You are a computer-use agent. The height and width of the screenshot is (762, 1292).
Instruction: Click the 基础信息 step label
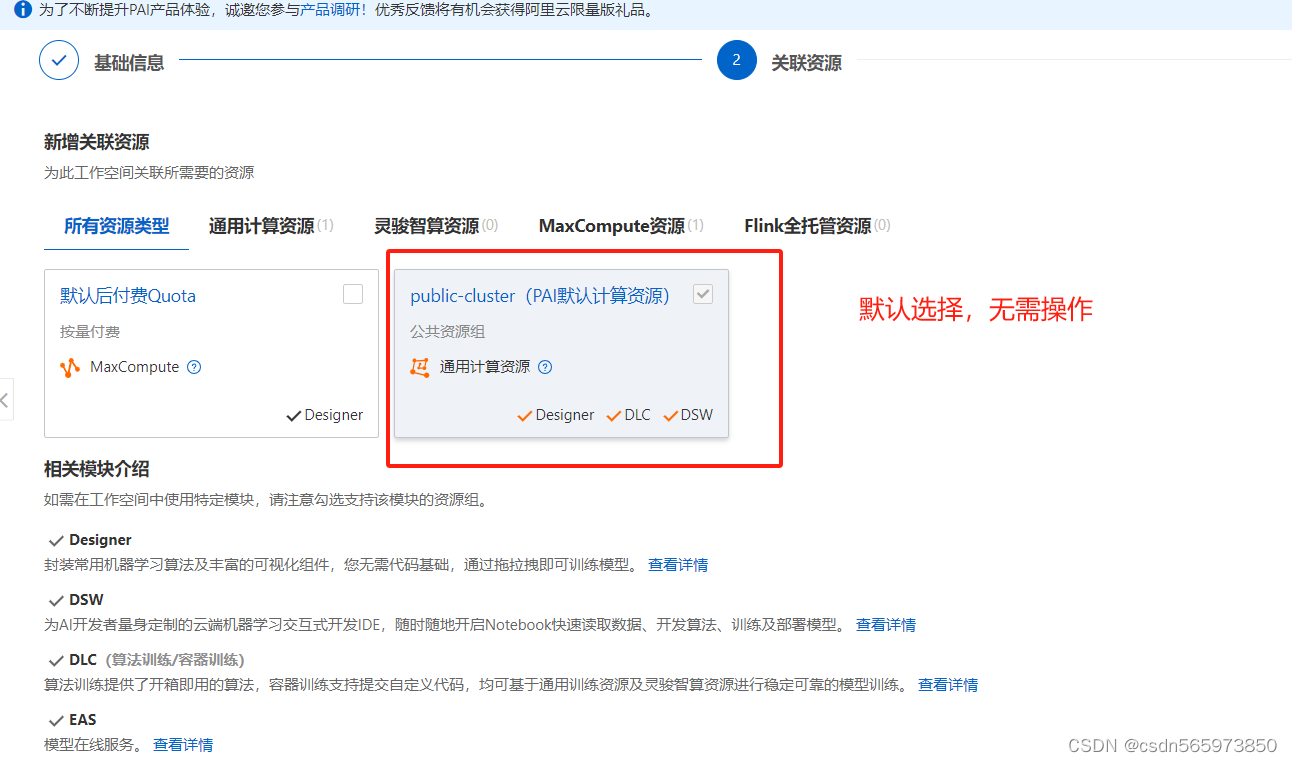pyautogui.click(x=129, y=62)
